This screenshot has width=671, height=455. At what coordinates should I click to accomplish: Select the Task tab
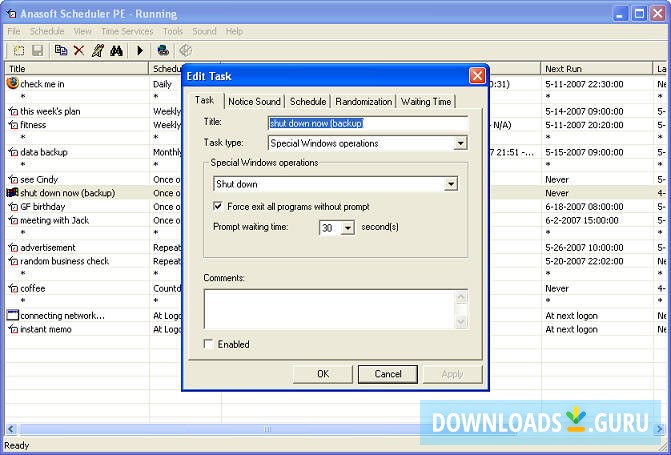[x=205, y=101]
